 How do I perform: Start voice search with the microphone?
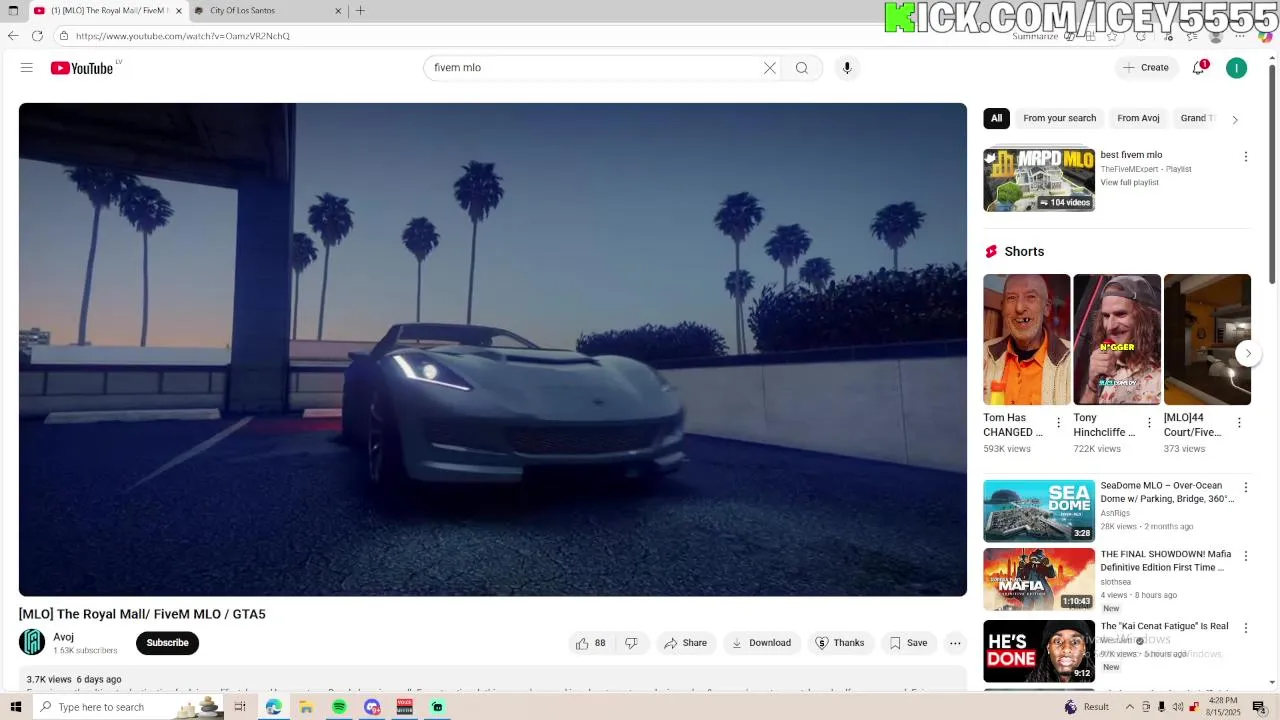pyautogui.click(x=847, y=68)
